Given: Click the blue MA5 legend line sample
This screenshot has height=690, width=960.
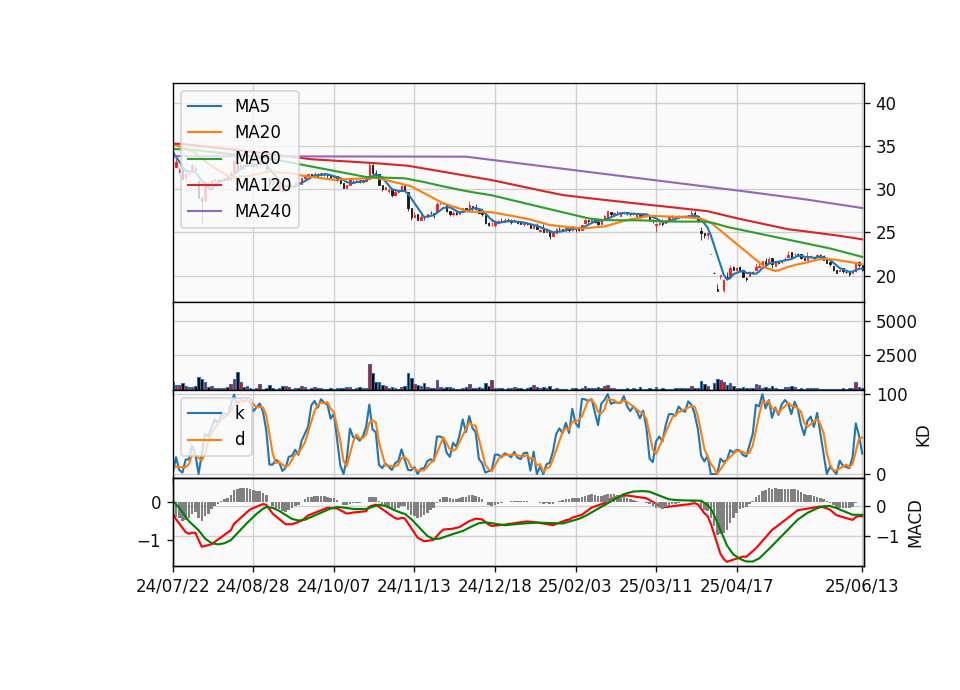Looking at the screenshot, I should coord(204,106).
